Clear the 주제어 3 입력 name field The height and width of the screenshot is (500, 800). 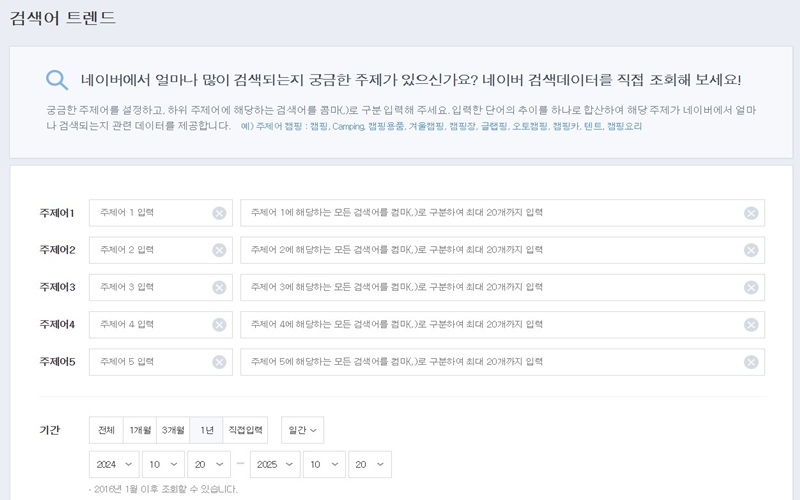[x=219, y=288]
